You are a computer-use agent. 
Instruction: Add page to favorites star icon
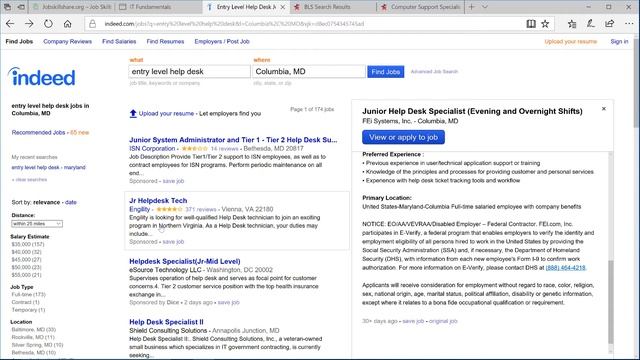click(x=545, y=24)
